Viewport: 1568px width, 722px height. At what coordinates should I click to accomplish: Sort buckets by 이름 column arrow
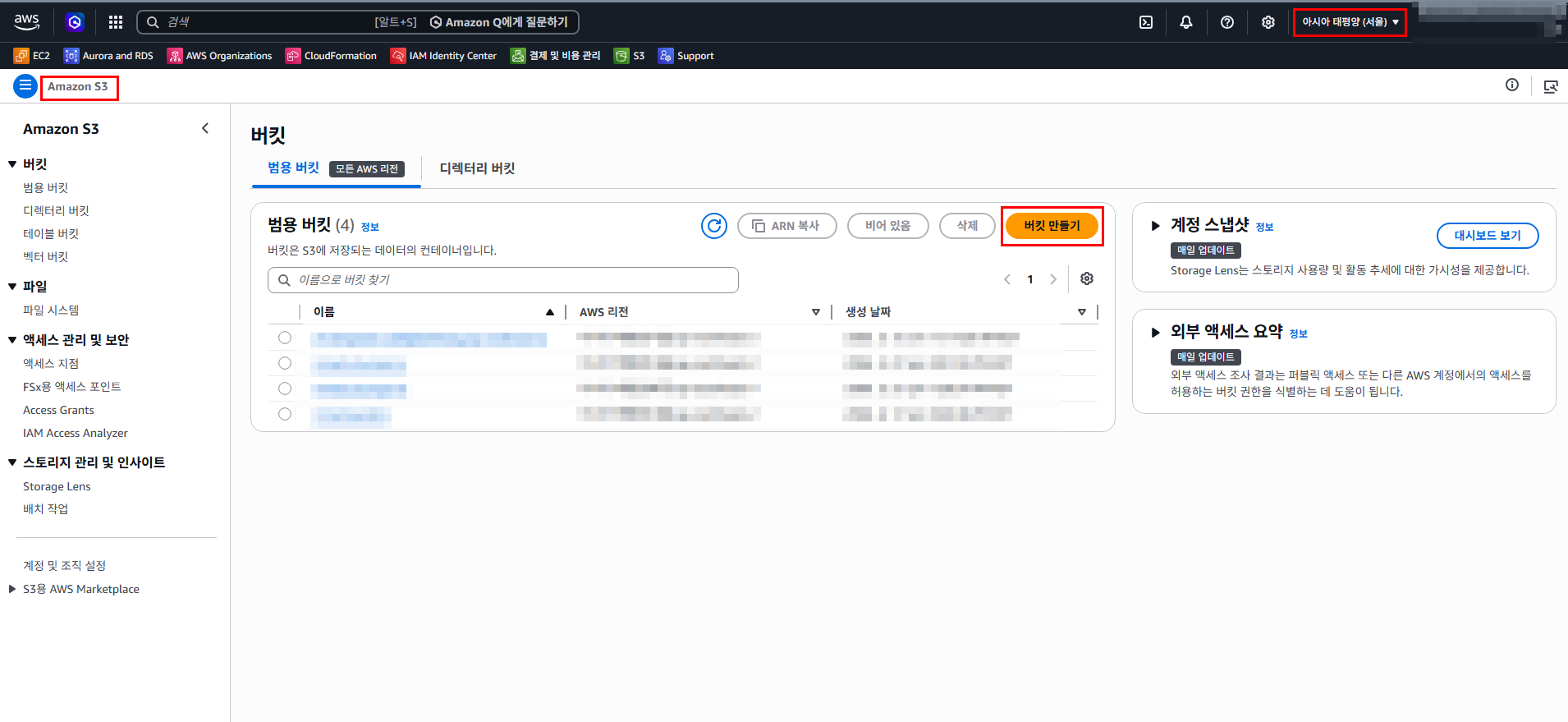(x=550, y=312)
